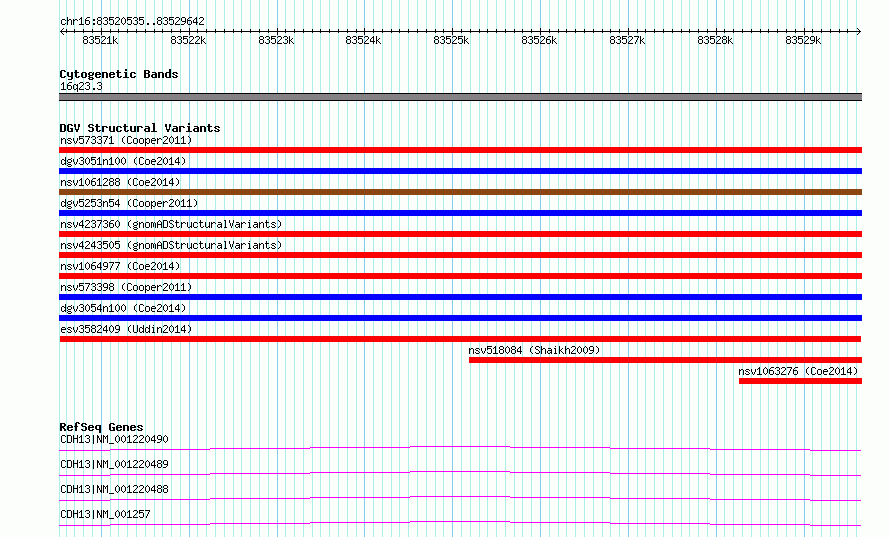Viewport: 890px width, 537px height.
Task: Open variant nsv4237360 (gnomADStructuralVariants) label
Action: (171, 224)
